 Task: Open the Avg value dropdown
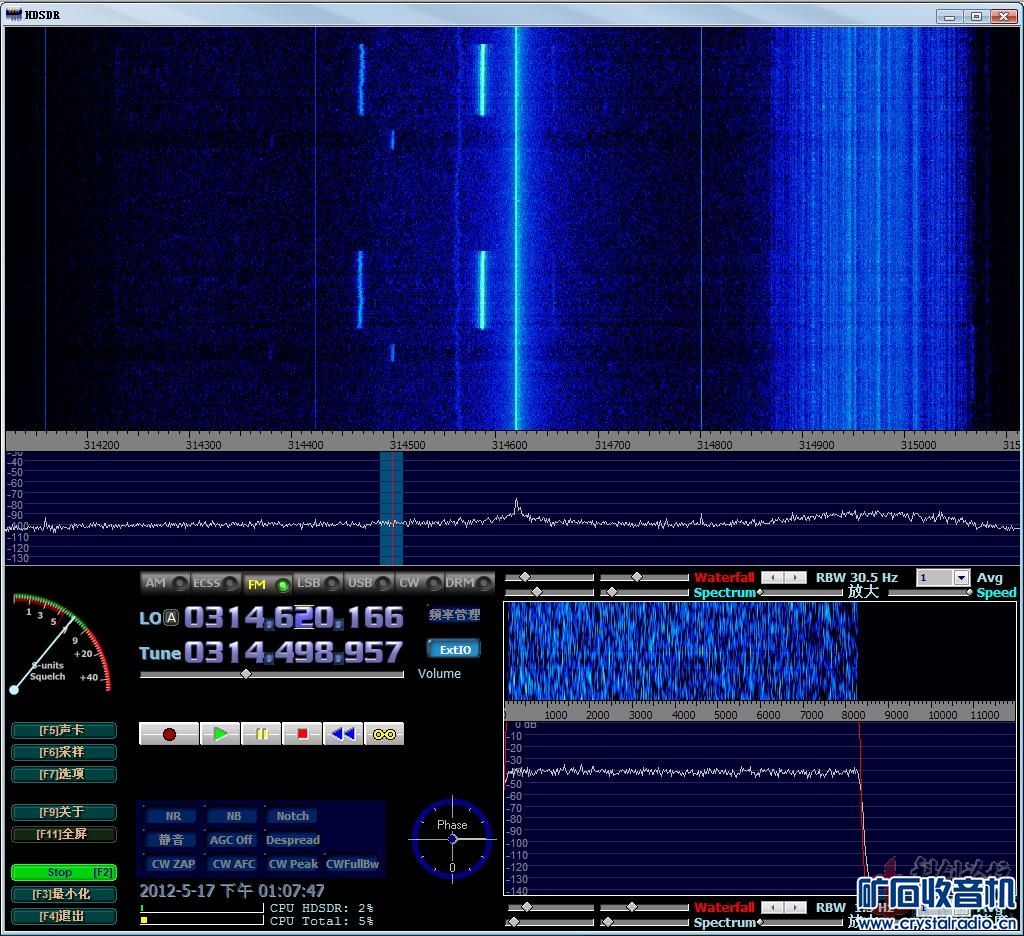pos(961,578)
